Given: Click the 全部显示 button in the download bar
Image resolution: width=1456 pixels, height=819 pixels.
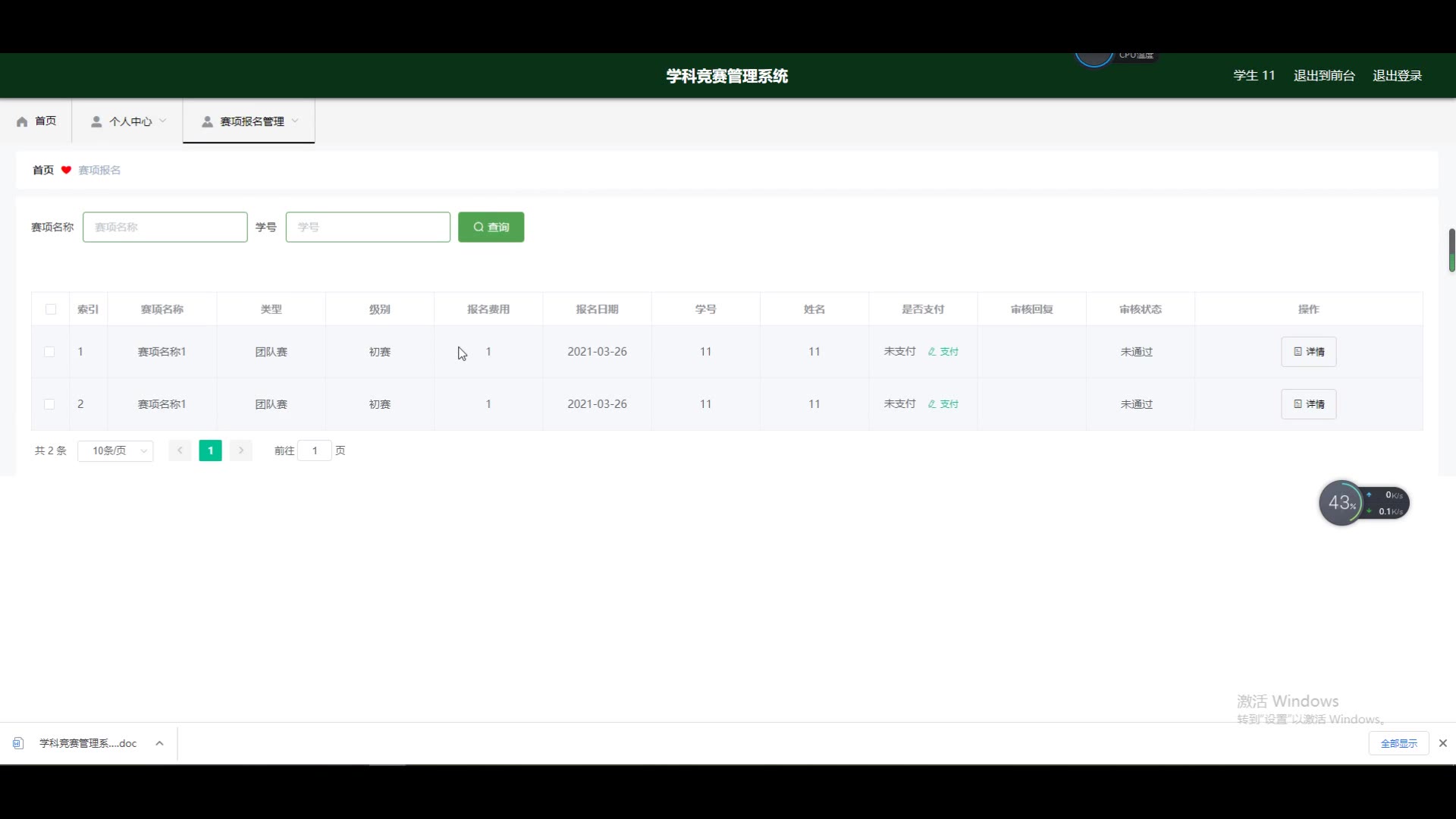Looking at the screenshot, I should click(x=1398, y=743).
